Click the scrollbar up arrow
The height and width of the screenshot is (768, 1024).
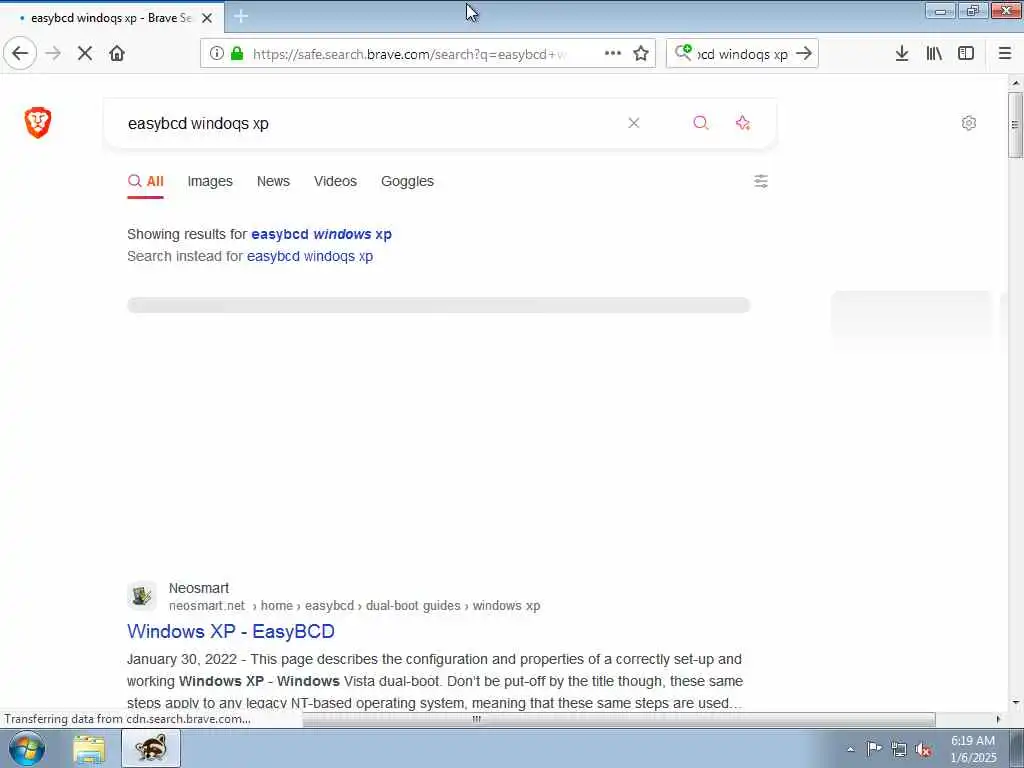[1016, 83]
